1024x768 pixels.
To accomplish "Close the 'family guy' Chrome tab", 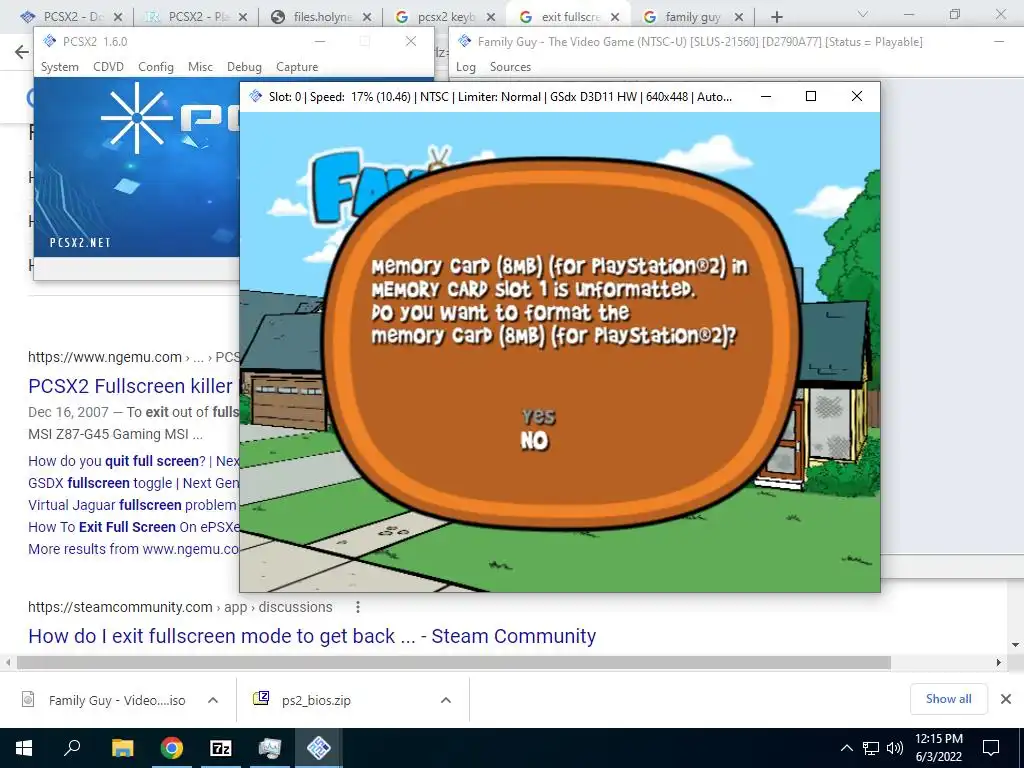I will pos(739,17).
